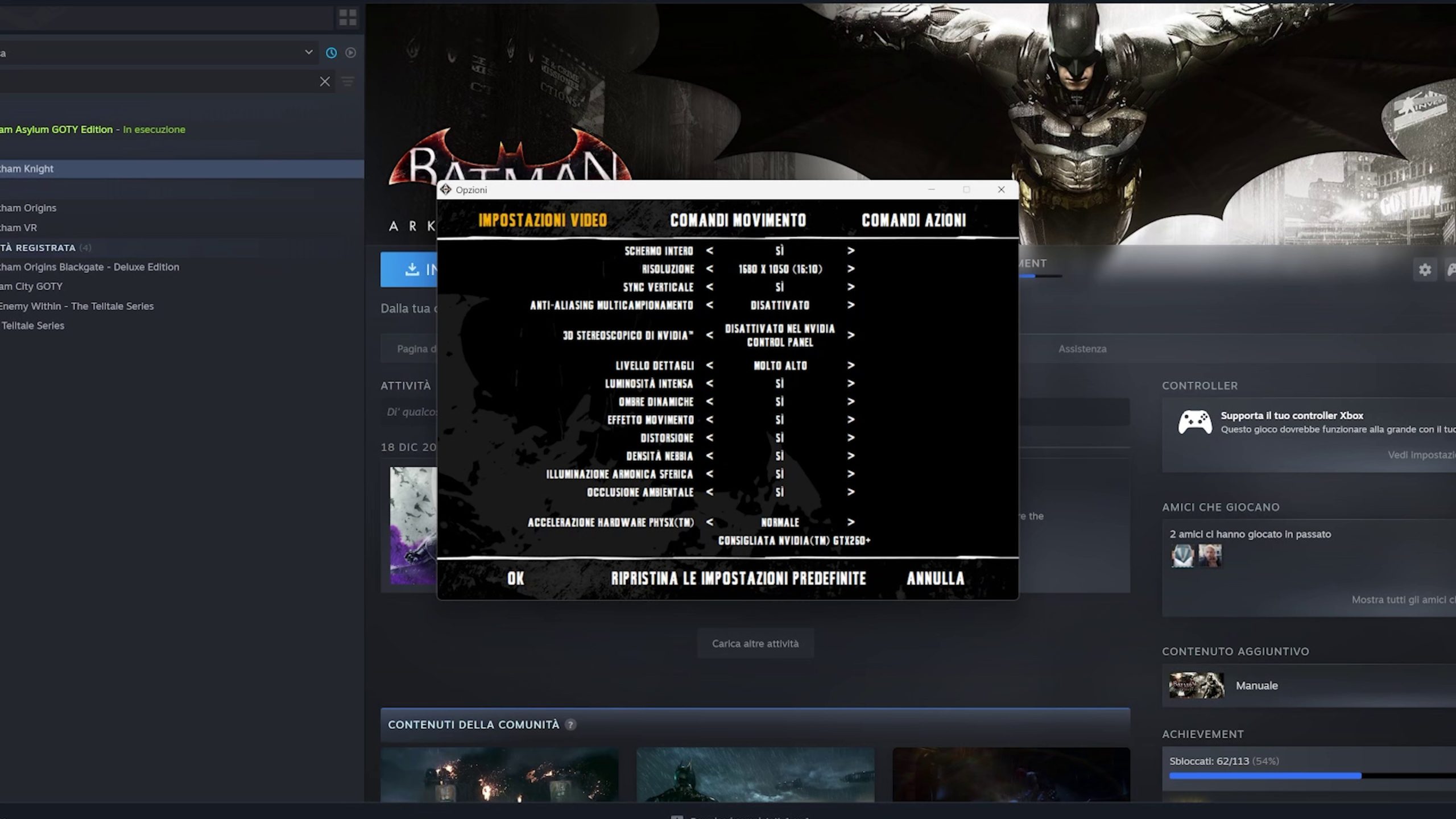Screen dimensions: 1456x819
Task: Toggle Schermo Intero with right arrow
Action: point(850,251)
